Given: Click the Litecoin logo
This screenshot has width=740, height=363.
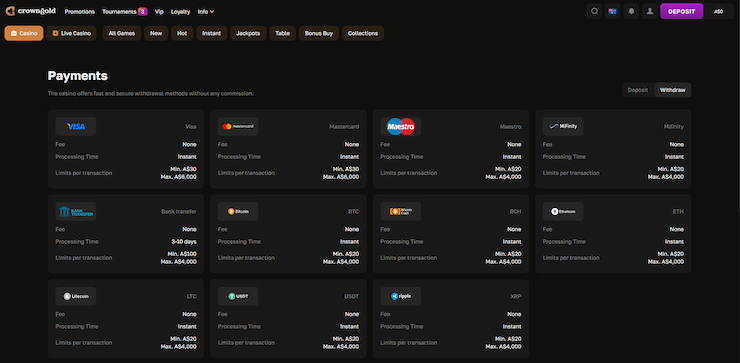Looking at the screenshot, I should 76,296.
